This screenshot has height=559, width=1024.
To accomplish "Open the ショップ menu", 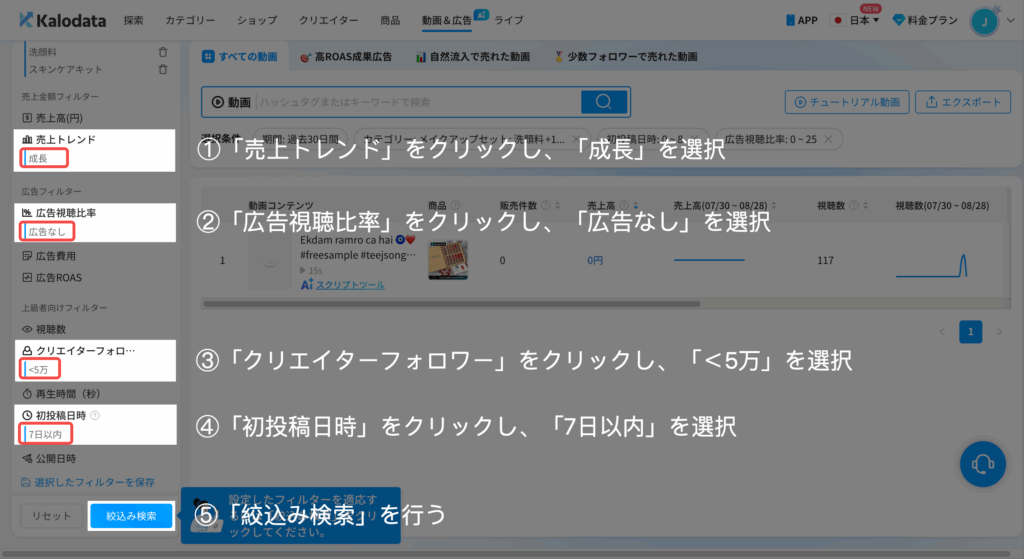I will point(257,20).
